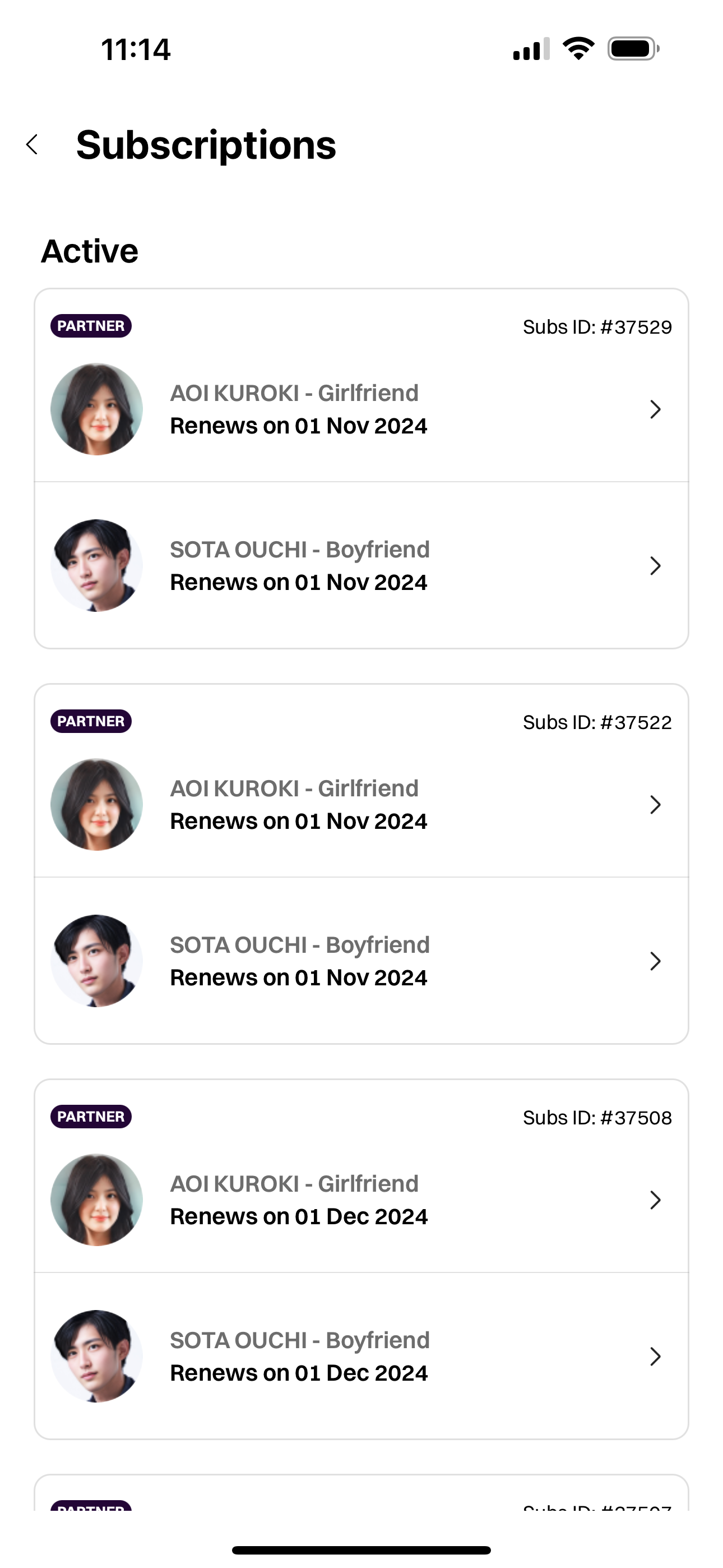Viewport: 723px width, 1568px height.
Task: Tap the PARTNER badge on subscription #37508
Action: tap(91, 1117)
